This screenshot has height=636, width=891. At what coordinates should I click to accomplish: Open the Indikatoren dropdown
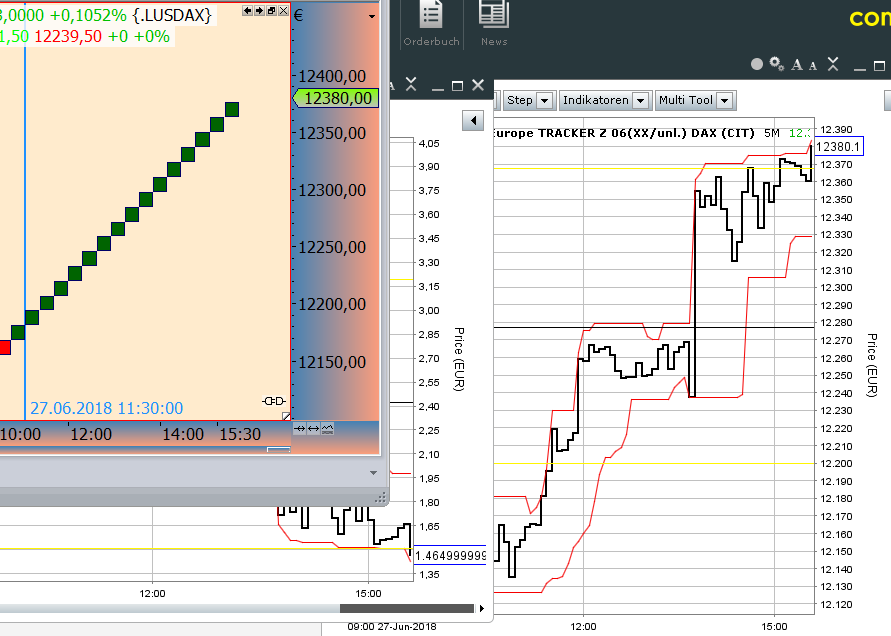pos(640,100)
